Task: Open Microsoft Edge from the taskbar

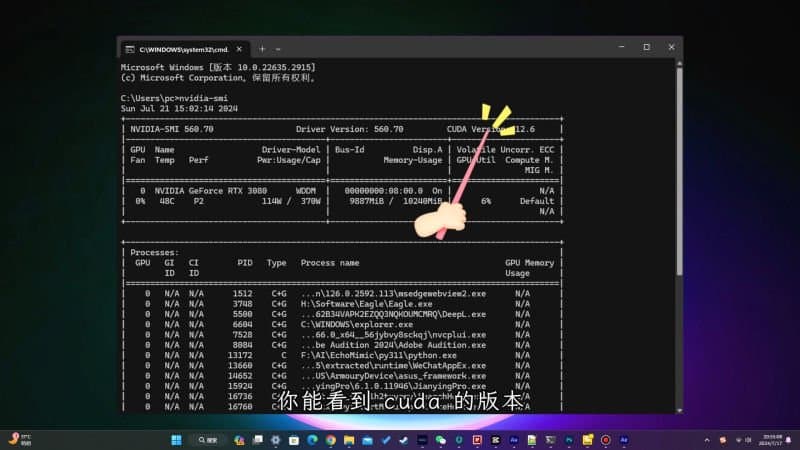Action: coord(312,440)
